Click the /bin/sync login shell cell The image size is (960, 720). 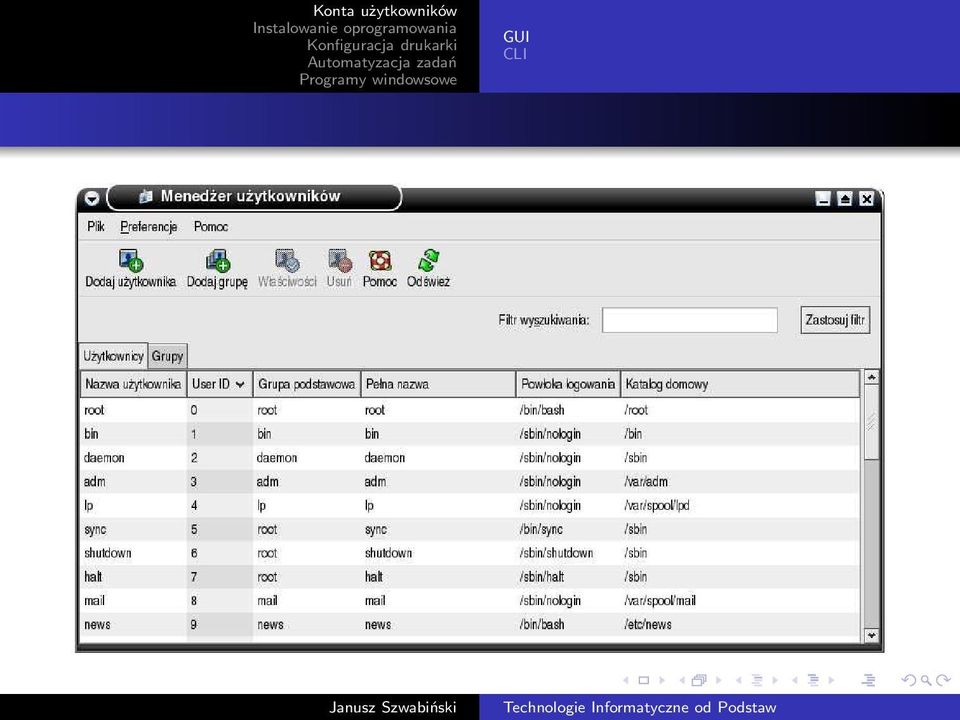[x=541, y=530]
